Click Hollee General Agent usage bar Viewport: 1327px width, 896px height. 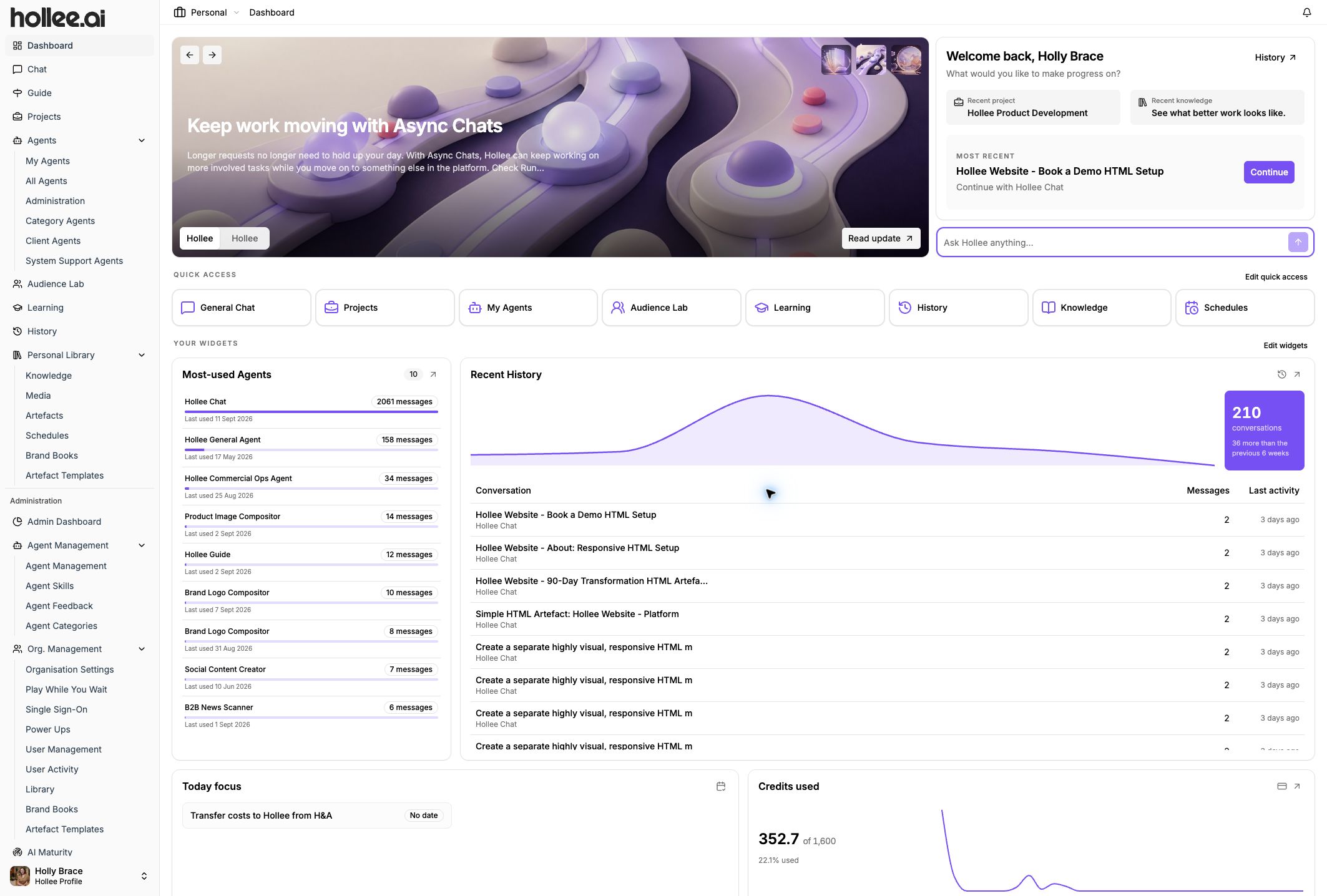pyautogui.click(x=311, y=450)
